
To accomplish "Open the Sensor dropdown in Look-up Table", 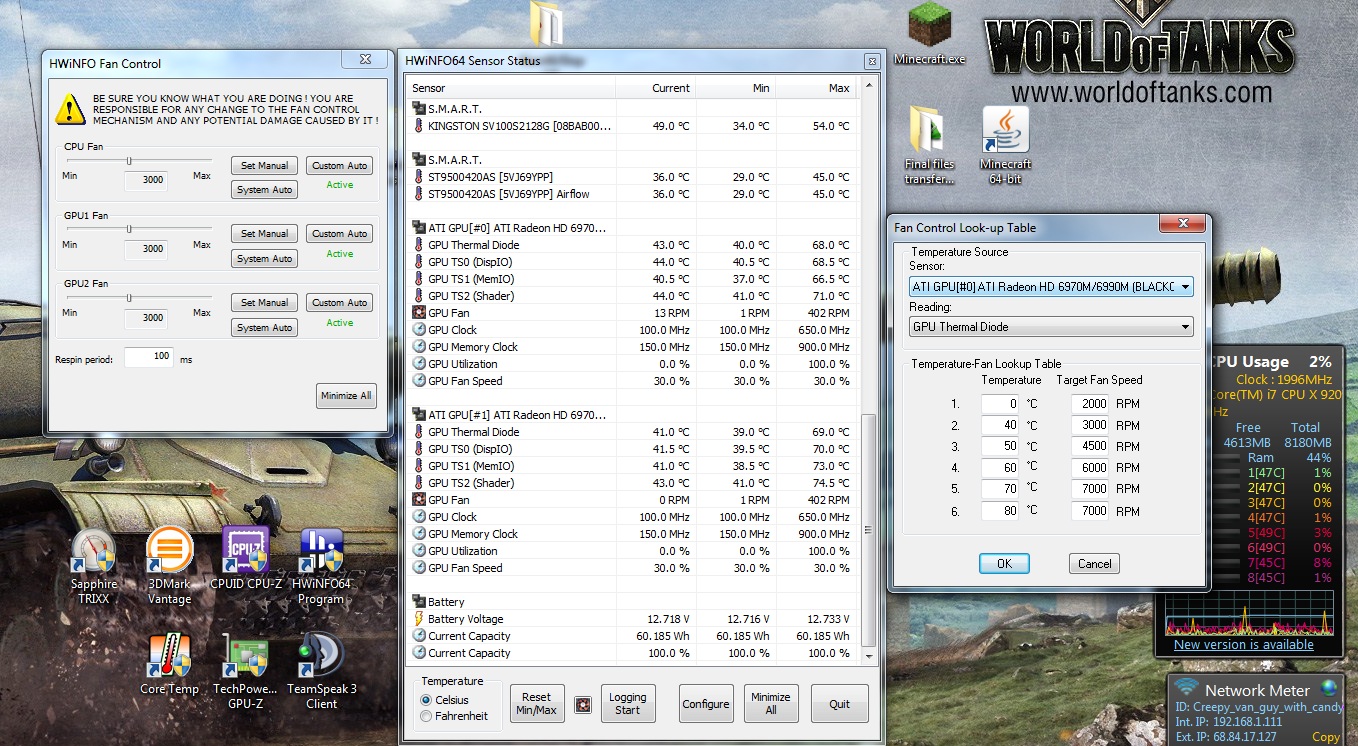I will 1051,287.
